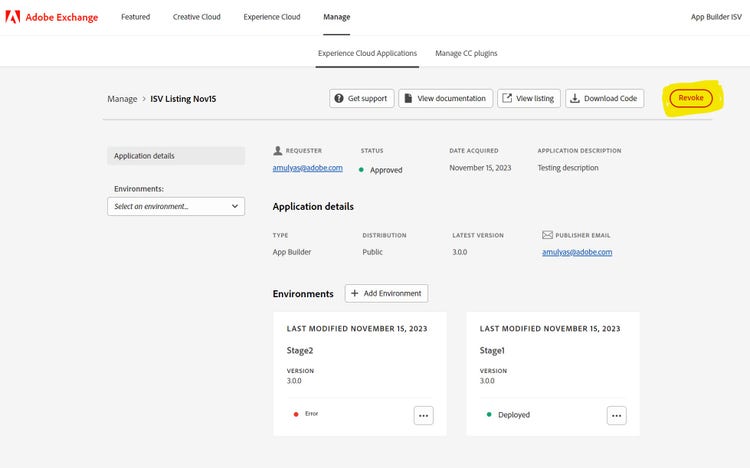Click the View listing button
This screenshot has height=468, width=750.
528,98
